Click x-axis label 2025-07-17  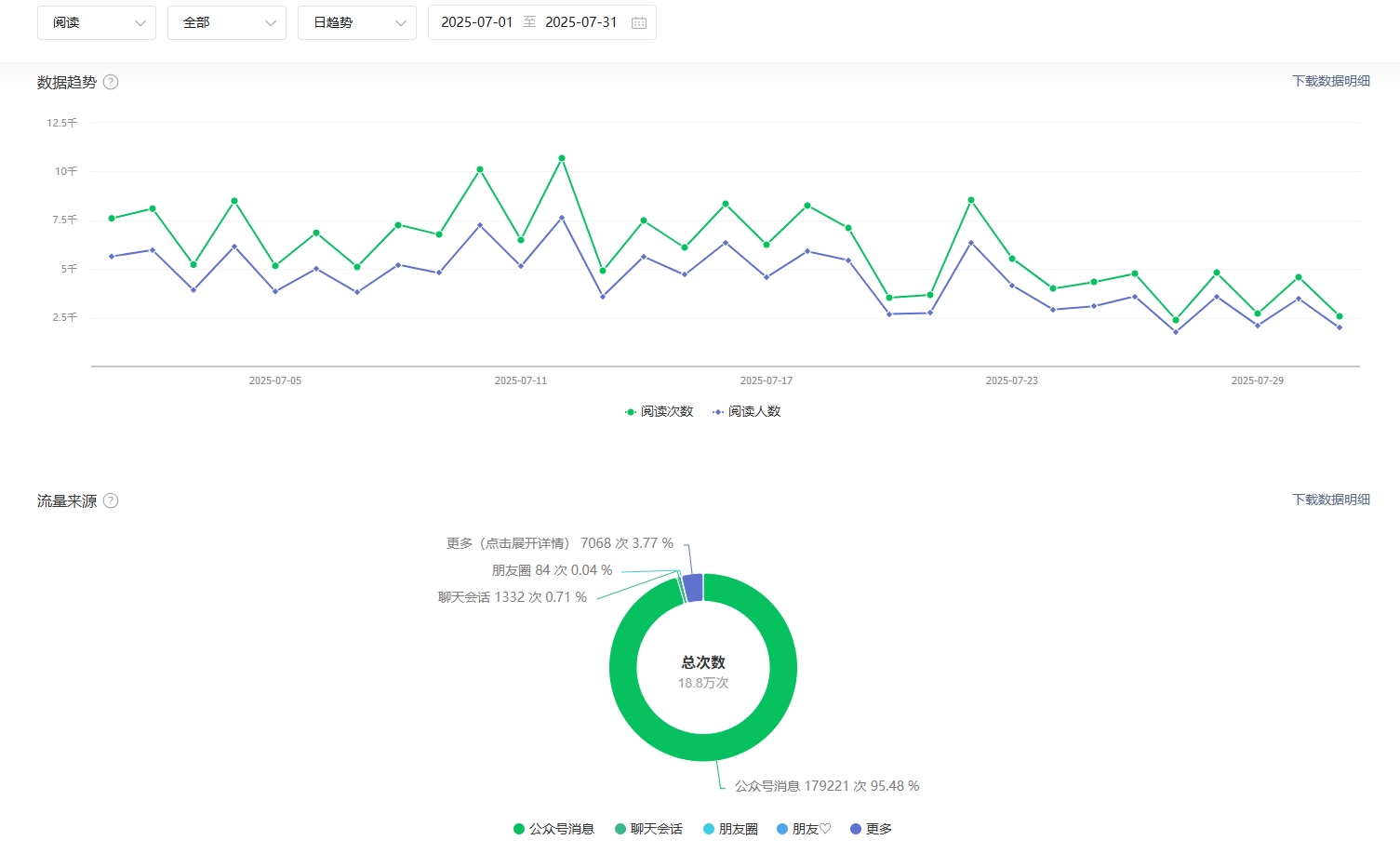click(767, 380)
